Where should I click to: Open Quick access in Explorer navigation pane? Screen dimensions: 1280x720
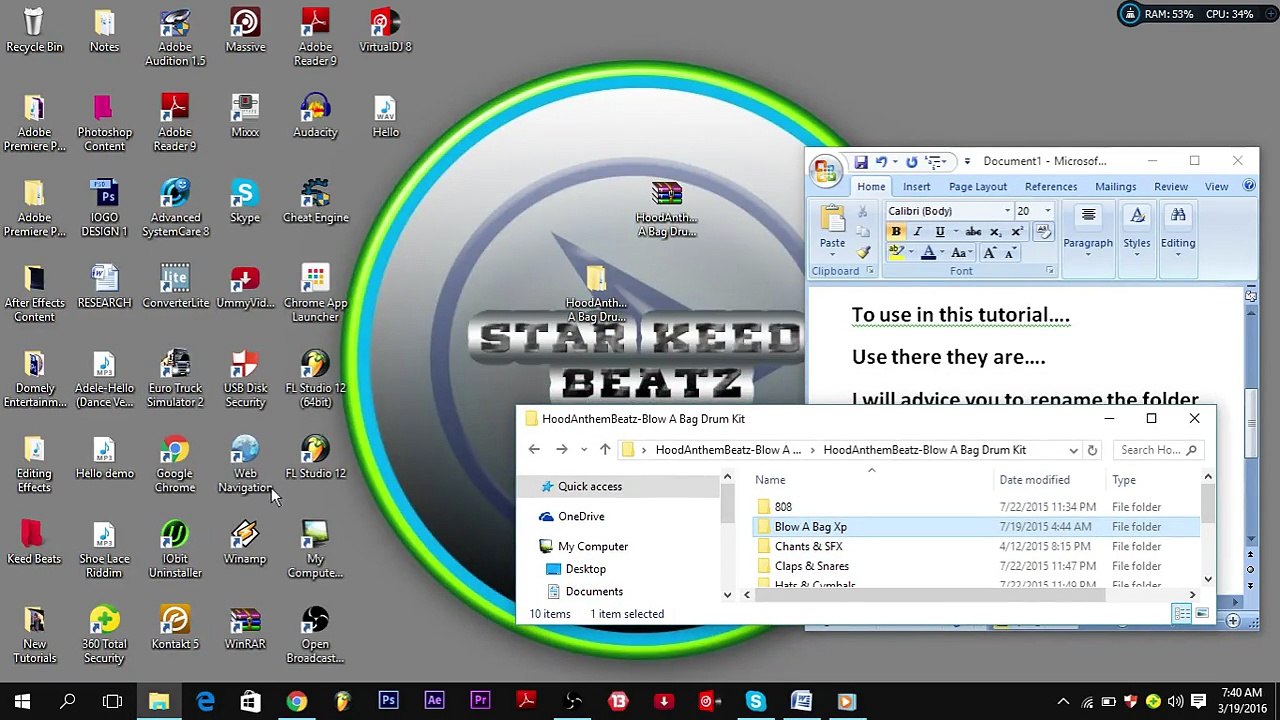click(590, 486)
